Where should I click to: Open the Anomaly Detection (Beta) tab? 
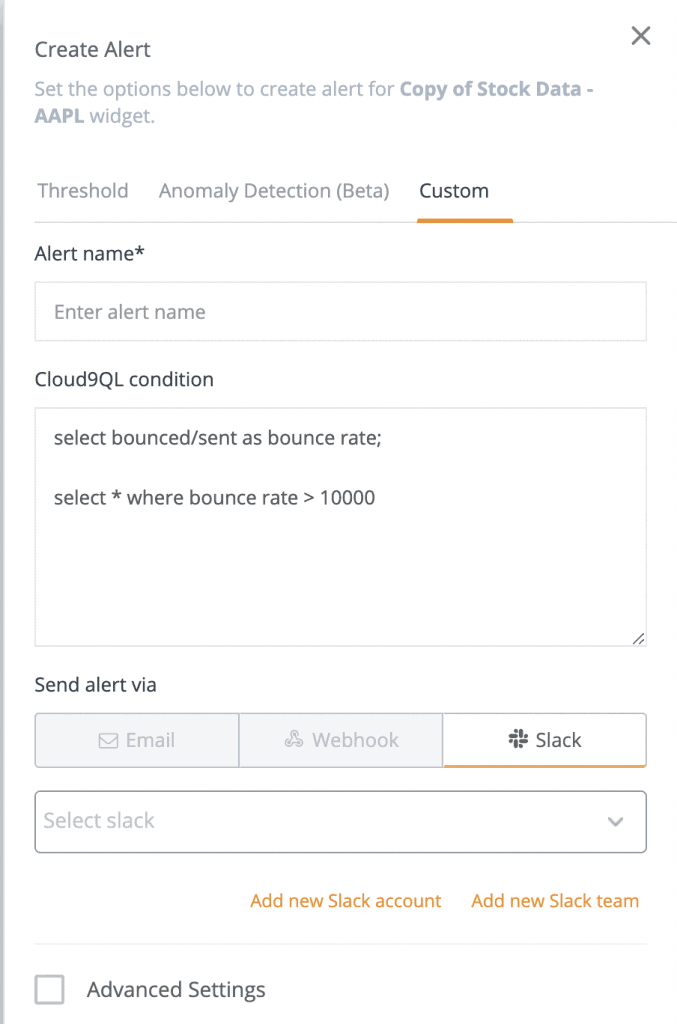coord(273,190)
